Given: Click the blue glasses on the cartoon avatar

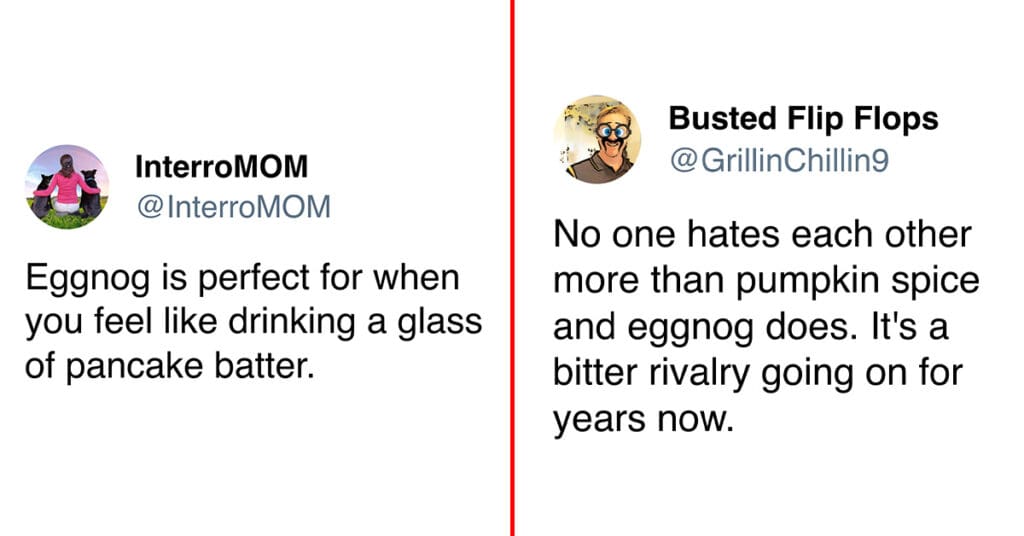Looking at the screenshot, I should click(613, 132).
